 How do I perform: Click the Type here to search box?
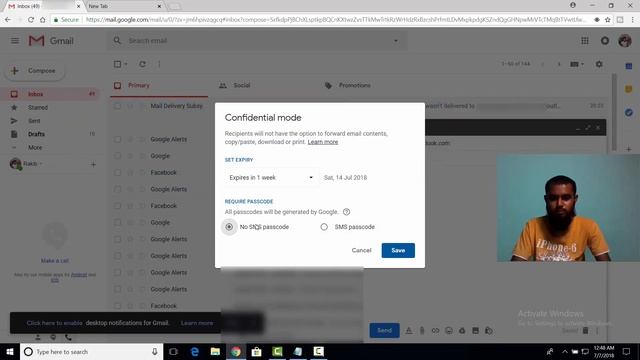pyautogui.click(x=91, y=351)
